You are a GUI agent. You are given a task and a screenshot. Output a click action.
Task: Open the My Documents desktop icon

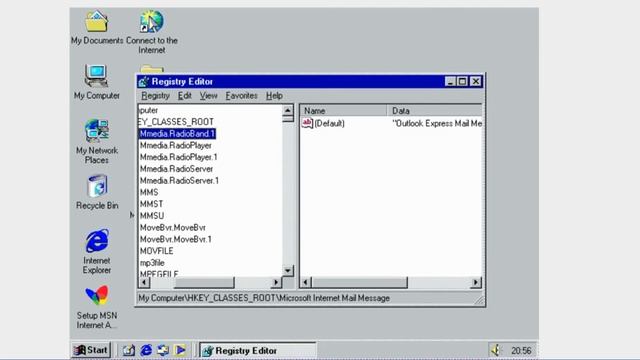tap(97, 22)
